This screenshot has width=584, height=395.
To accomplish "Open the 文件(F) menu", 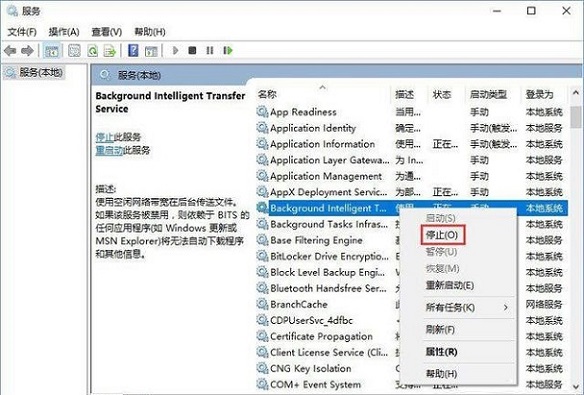I will tap(22, 32).
